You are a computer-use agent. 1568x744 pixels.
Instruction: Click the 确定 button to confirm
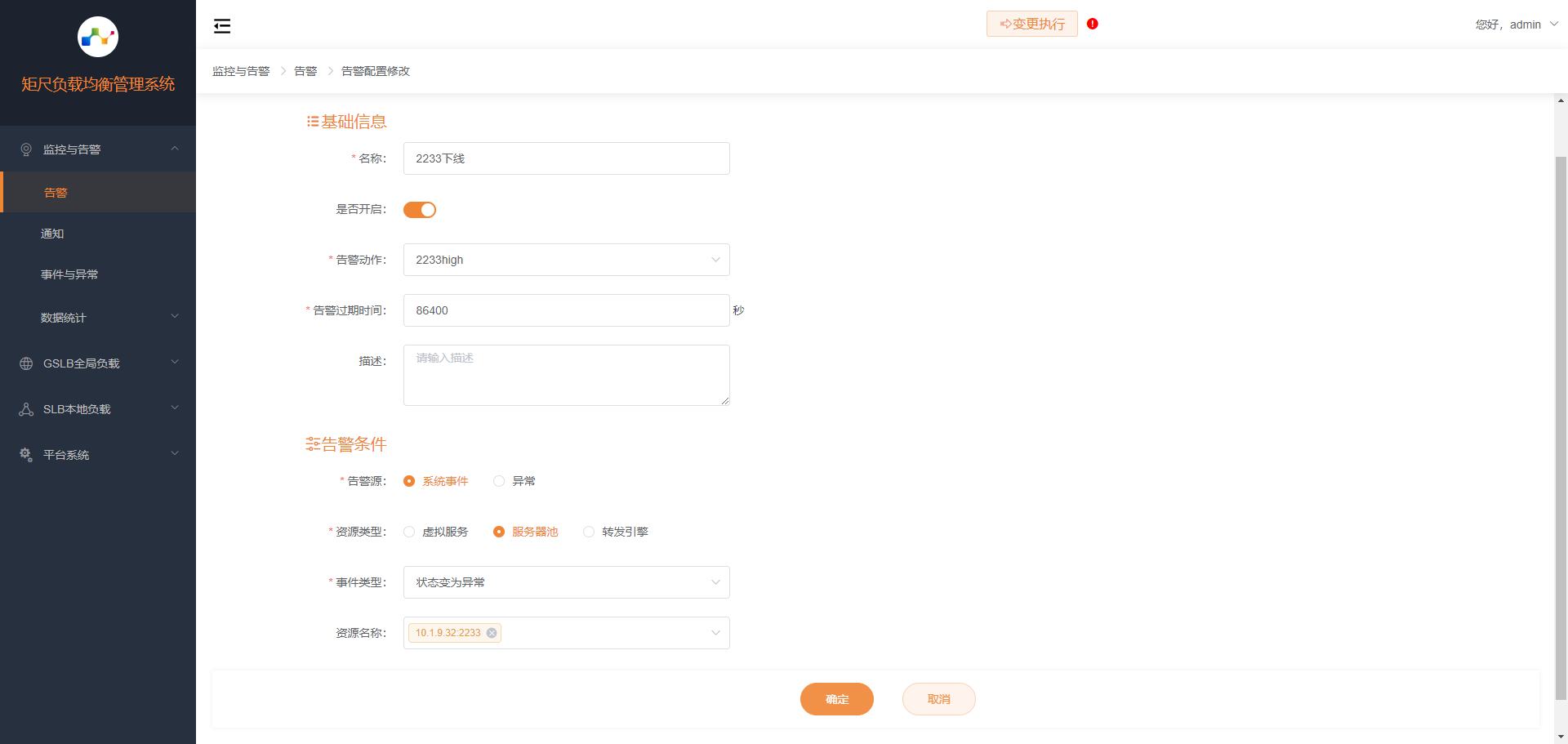[x=836, y=699]
